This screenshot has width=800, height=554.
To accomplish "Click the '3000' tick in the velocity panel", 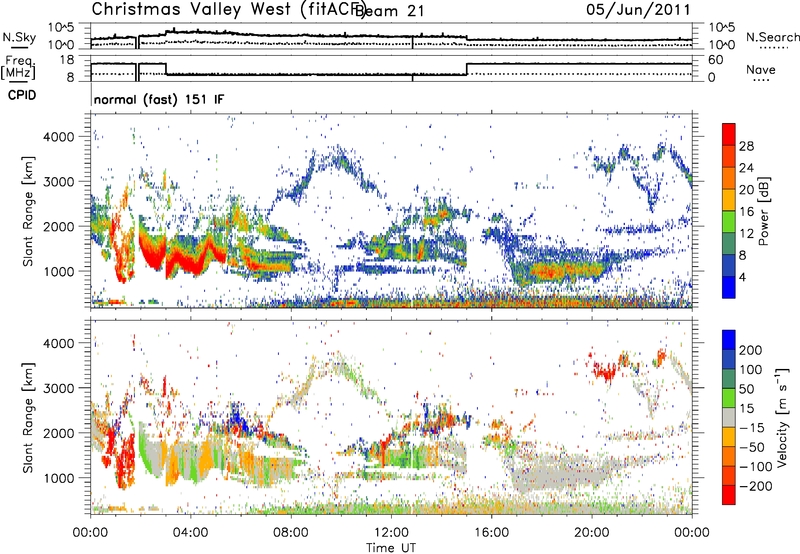I will tap(58, 388).
